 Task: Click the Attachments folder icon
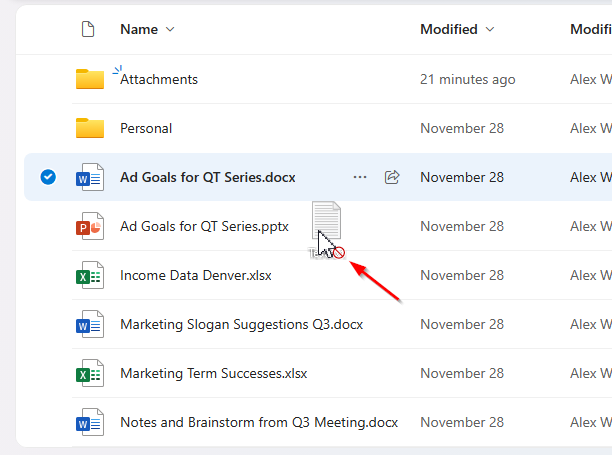point(90,79)
